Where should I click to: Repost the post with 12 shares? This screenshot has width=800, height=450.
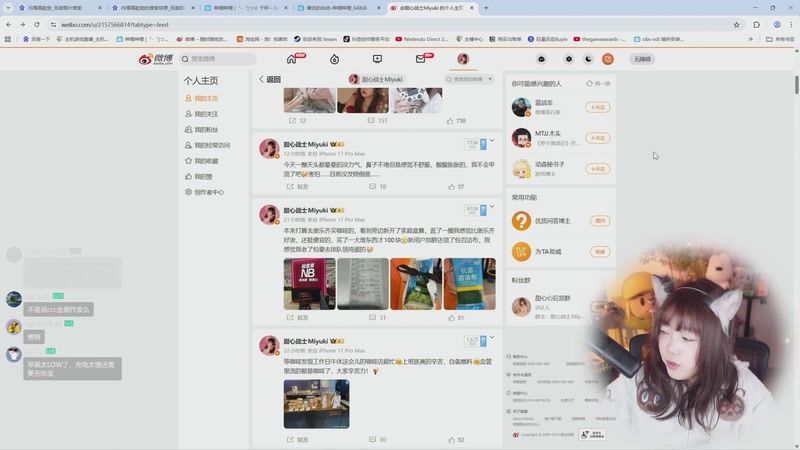pos(297,121)
